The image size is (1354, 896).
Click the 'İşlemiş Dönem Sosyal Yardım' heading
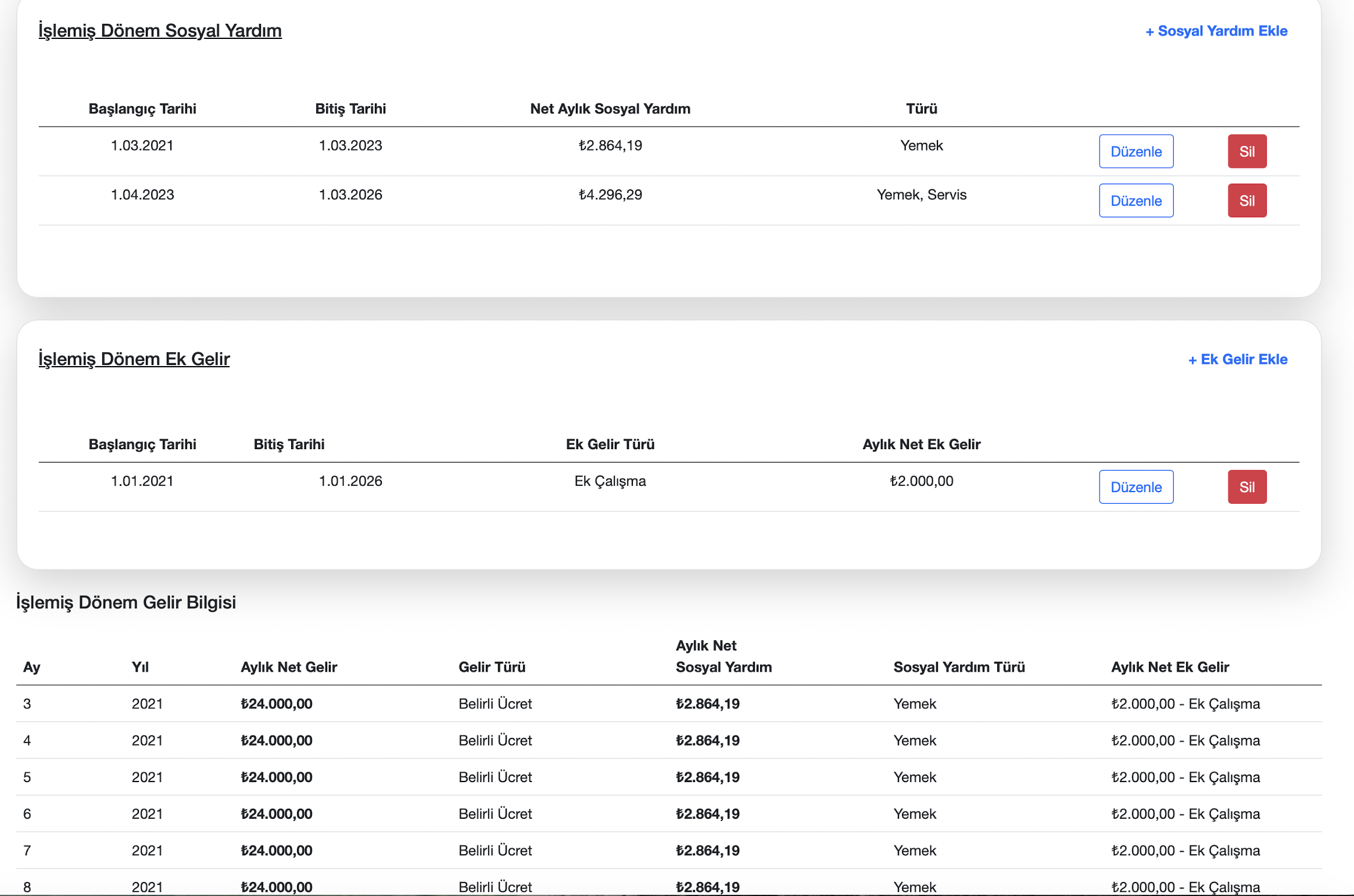point(160,30)
